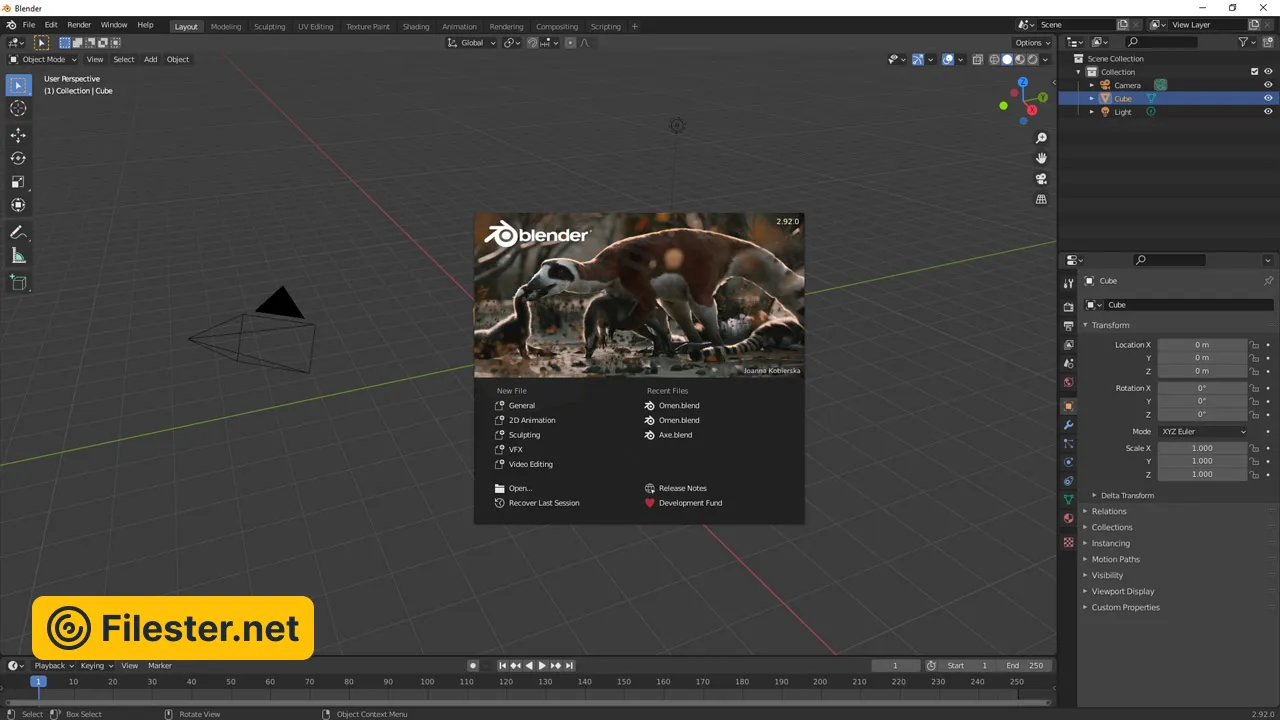Select the Annotate pencil tool
This screenshot has width=1280, height=720.
(18, 232)
